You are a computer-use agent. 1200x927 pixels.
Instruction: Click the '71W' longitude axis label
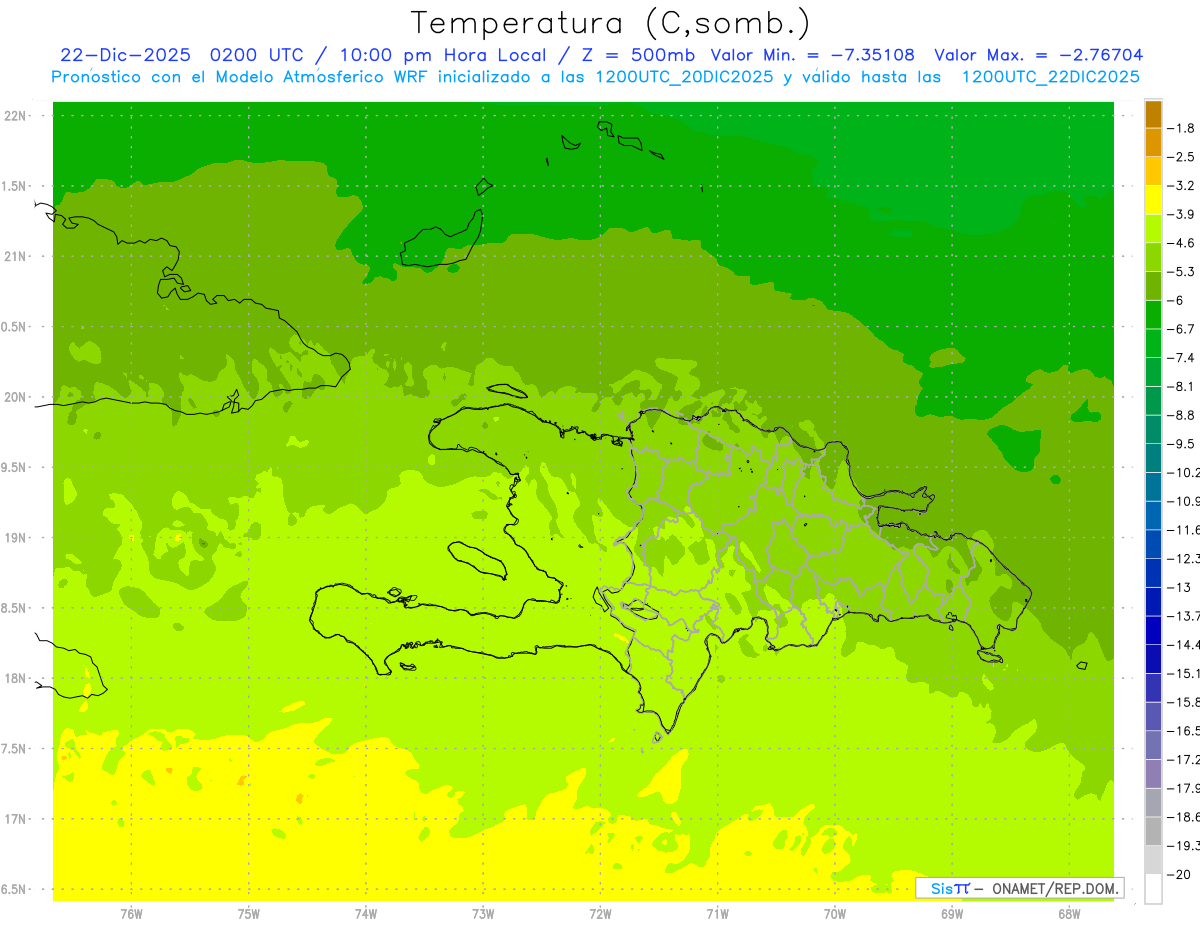tap(717, 914)
